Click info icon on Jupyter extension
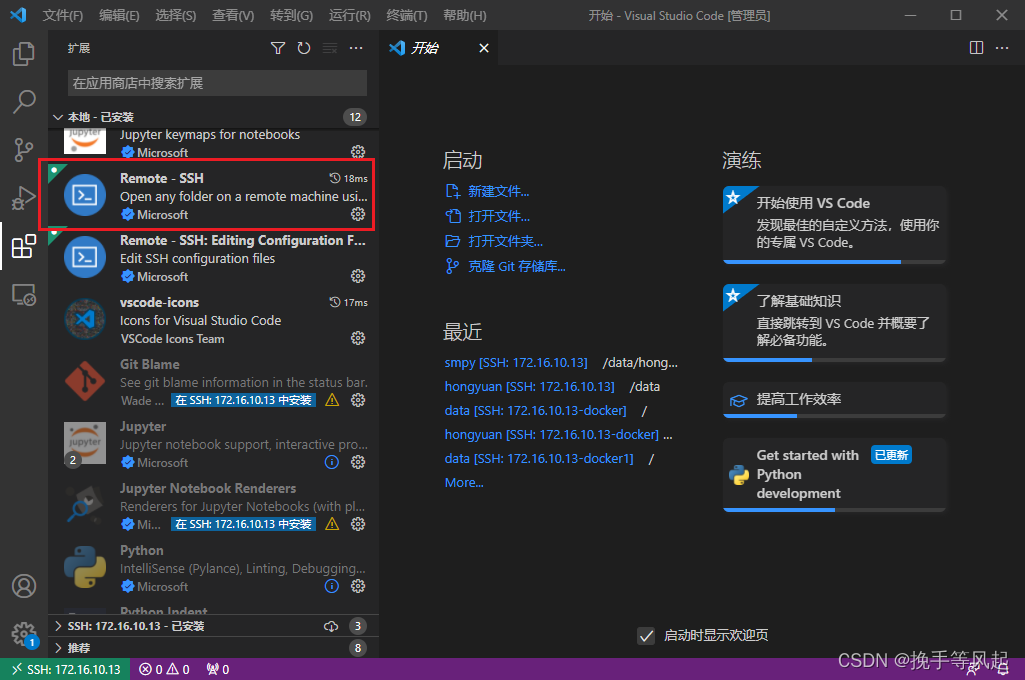 tap(332, 462)
